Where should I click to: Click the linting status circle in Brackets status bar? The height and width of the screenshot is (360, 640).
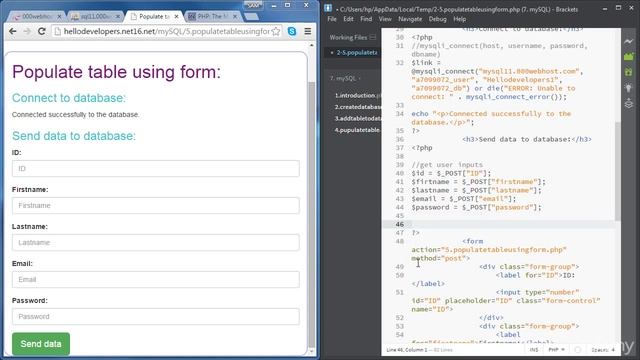pyautogui.click(x=578, y=350)
